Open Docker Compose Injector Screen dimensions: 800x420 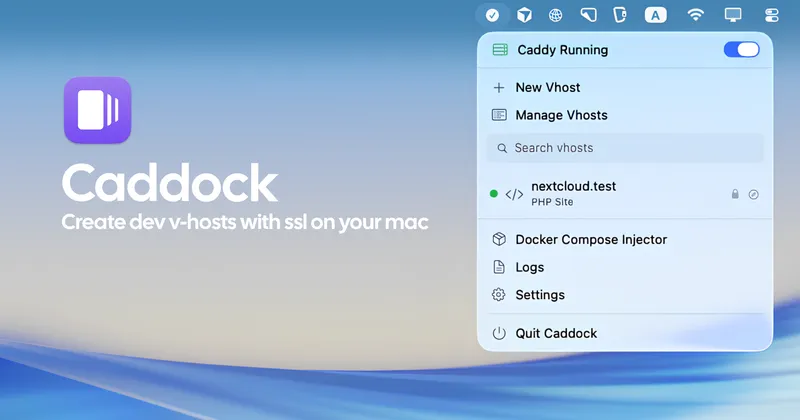[625, 239]
